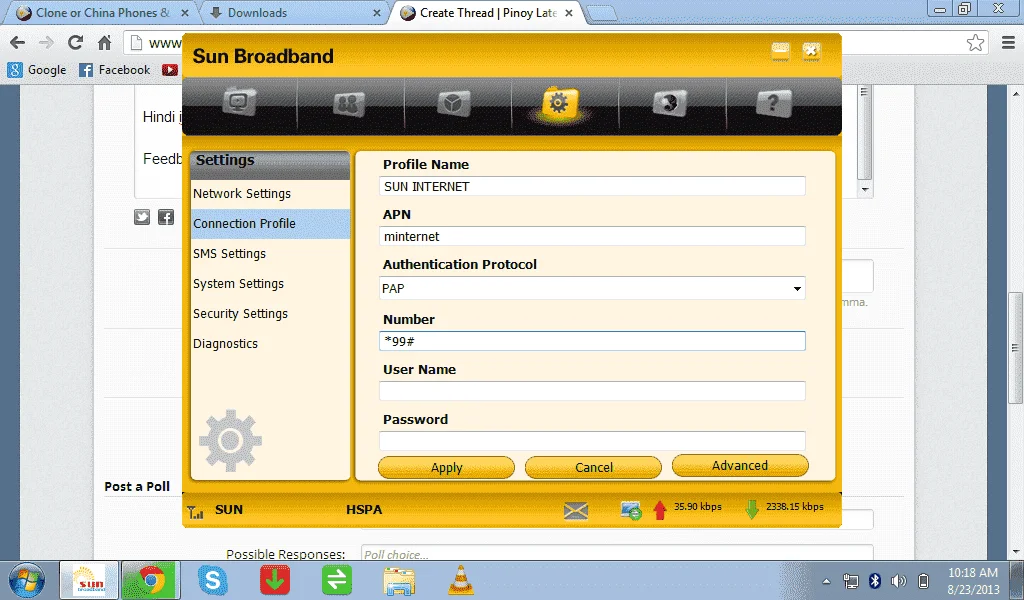Click the Advanced button
1024x600 pixels.
(x=740, y=466)
